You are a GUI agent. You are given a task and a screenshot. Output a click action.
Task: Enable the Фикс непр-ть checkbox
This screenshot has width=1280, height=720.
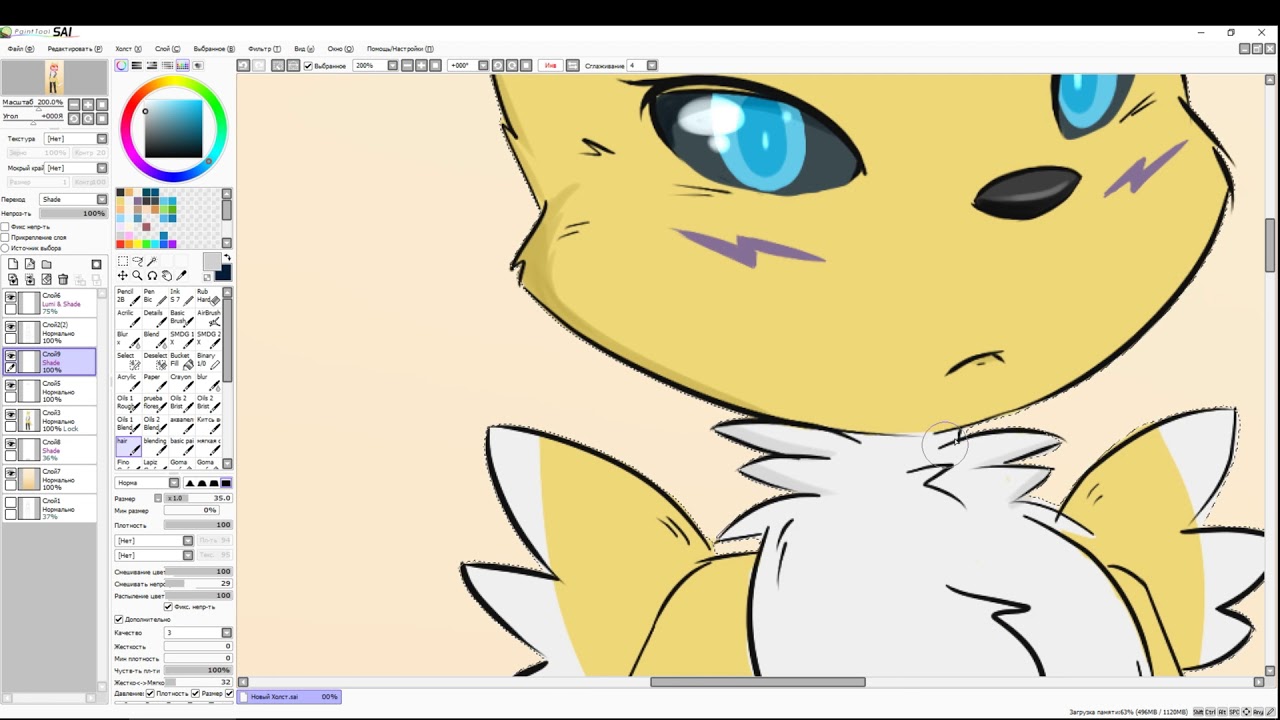coord(5,227)
